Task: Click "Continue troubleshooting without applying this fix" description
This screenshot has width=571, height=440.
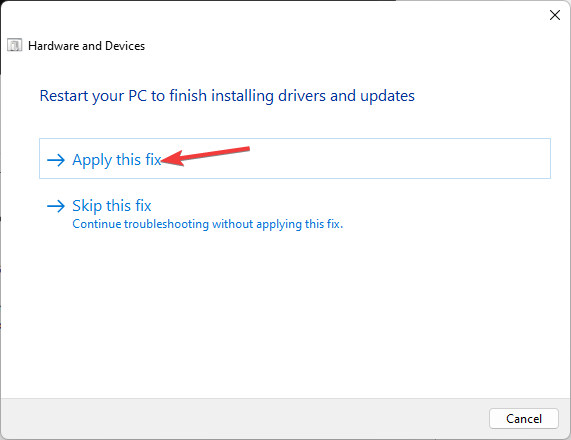Action: pos(208,224)
